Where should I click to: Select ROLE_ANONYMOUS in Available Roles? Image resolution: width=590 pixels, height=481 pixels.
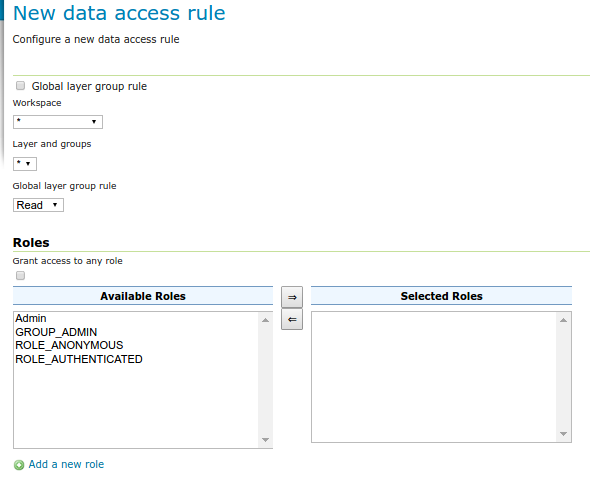[136, 345]
